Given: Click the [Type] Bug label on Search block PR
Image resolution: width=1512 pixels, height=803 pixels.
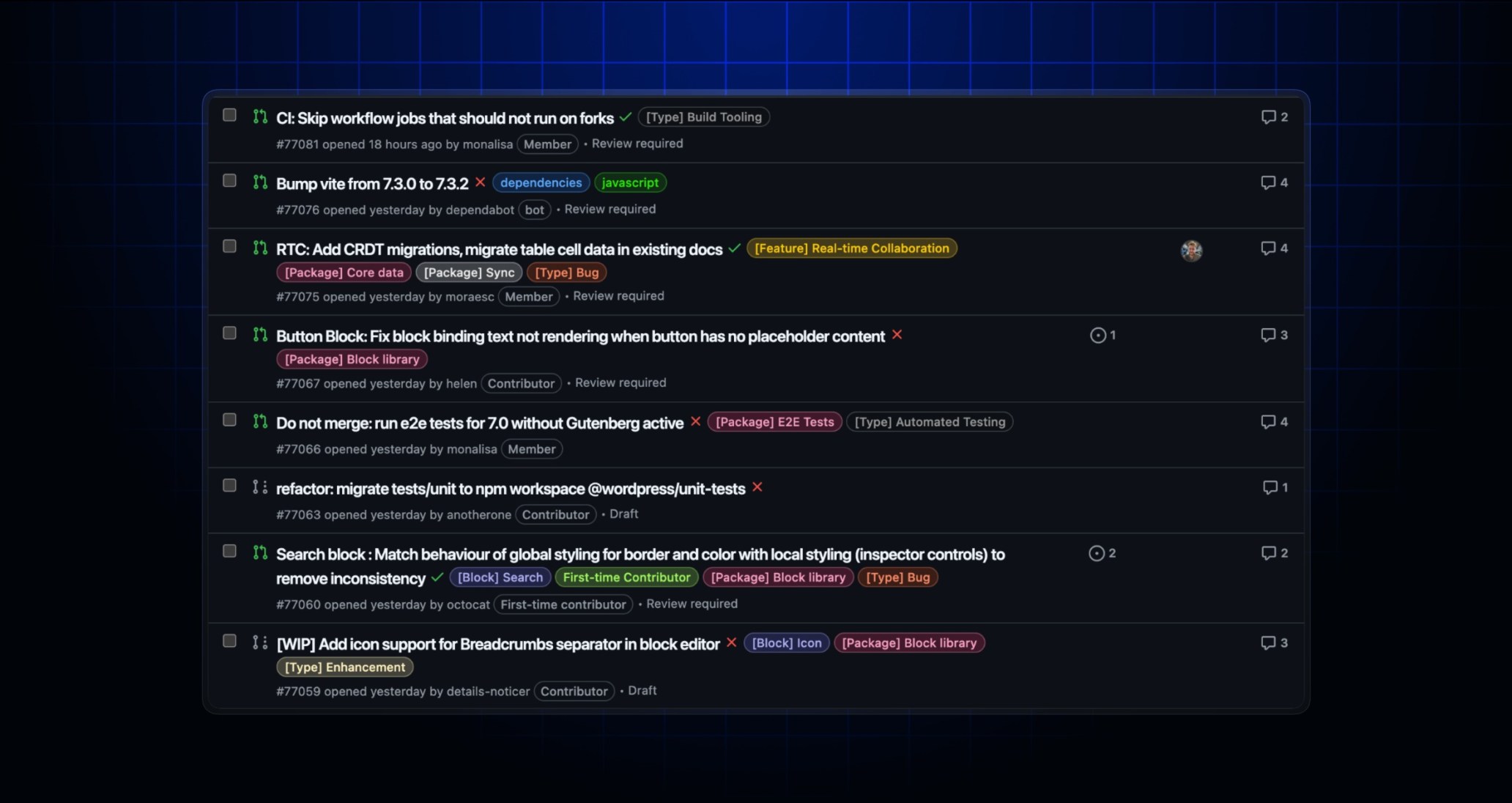Looking at the screenshot, I should (x=897, y=577).
